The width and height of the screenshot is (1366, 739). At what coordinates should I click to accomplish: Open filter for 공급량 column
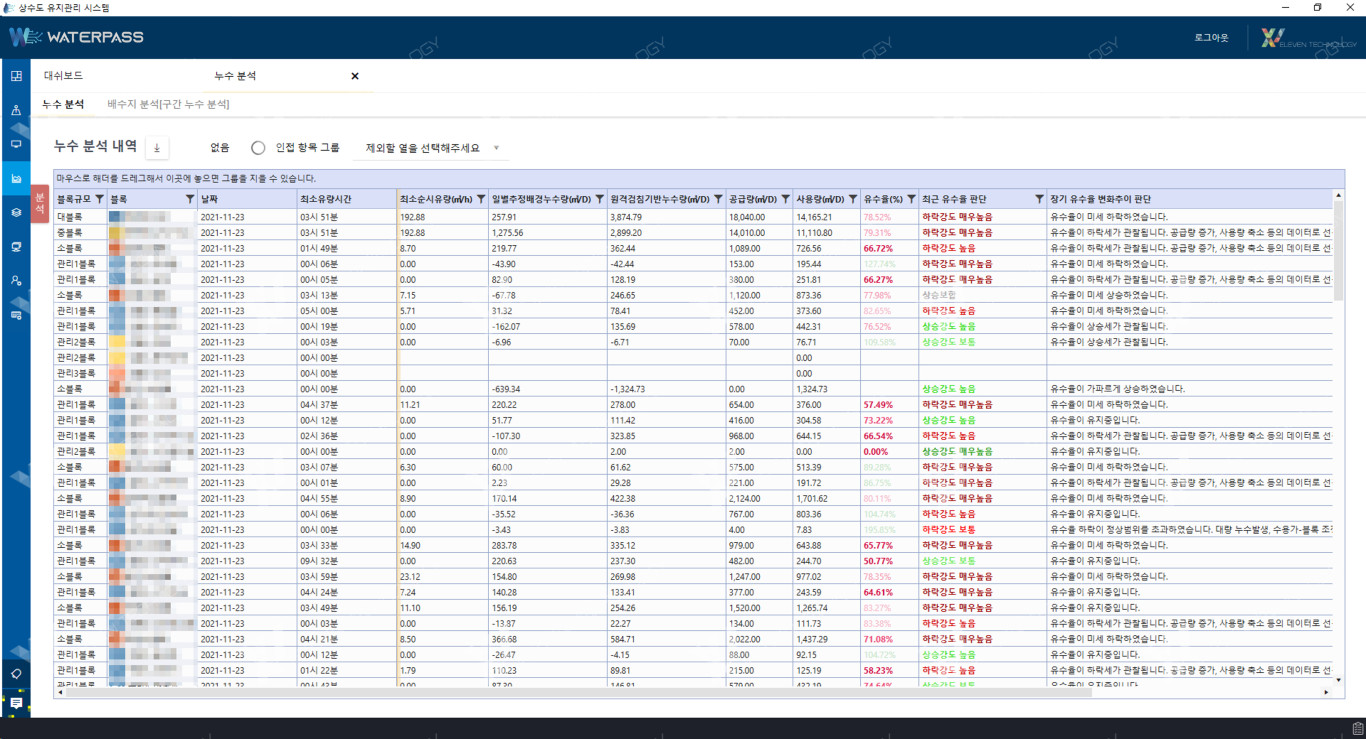coord(785,199)
